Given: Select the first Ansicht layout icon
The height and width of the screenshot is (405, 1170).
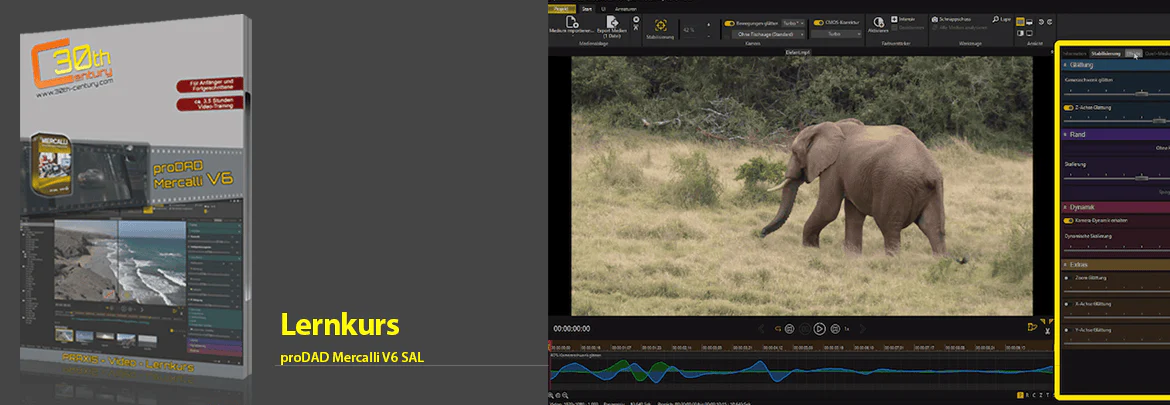Looking at the screenshot, I should point(1020,22).
